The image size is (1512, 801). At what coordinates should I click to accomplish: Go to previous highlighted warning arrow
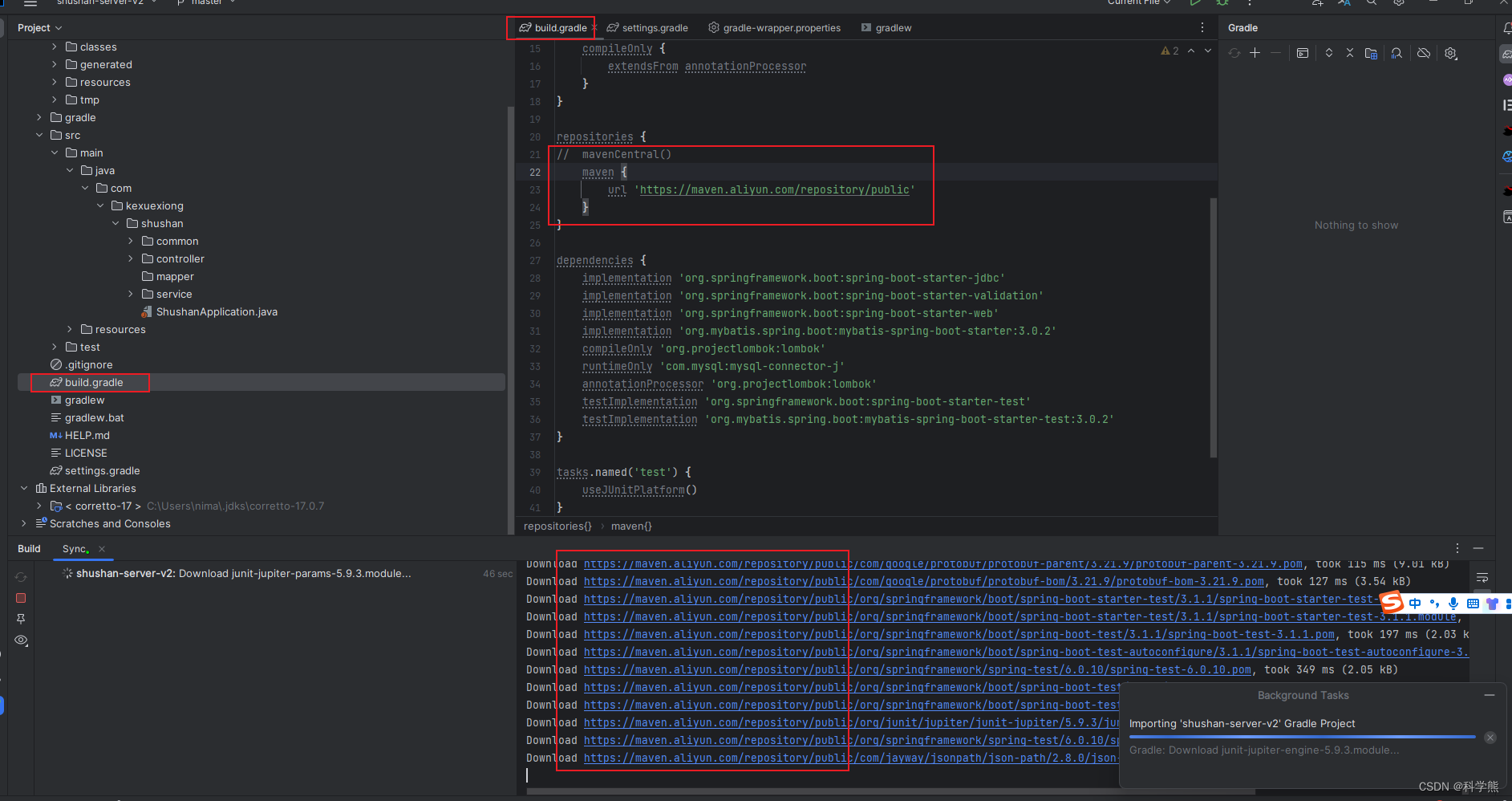click(1191, 51)
